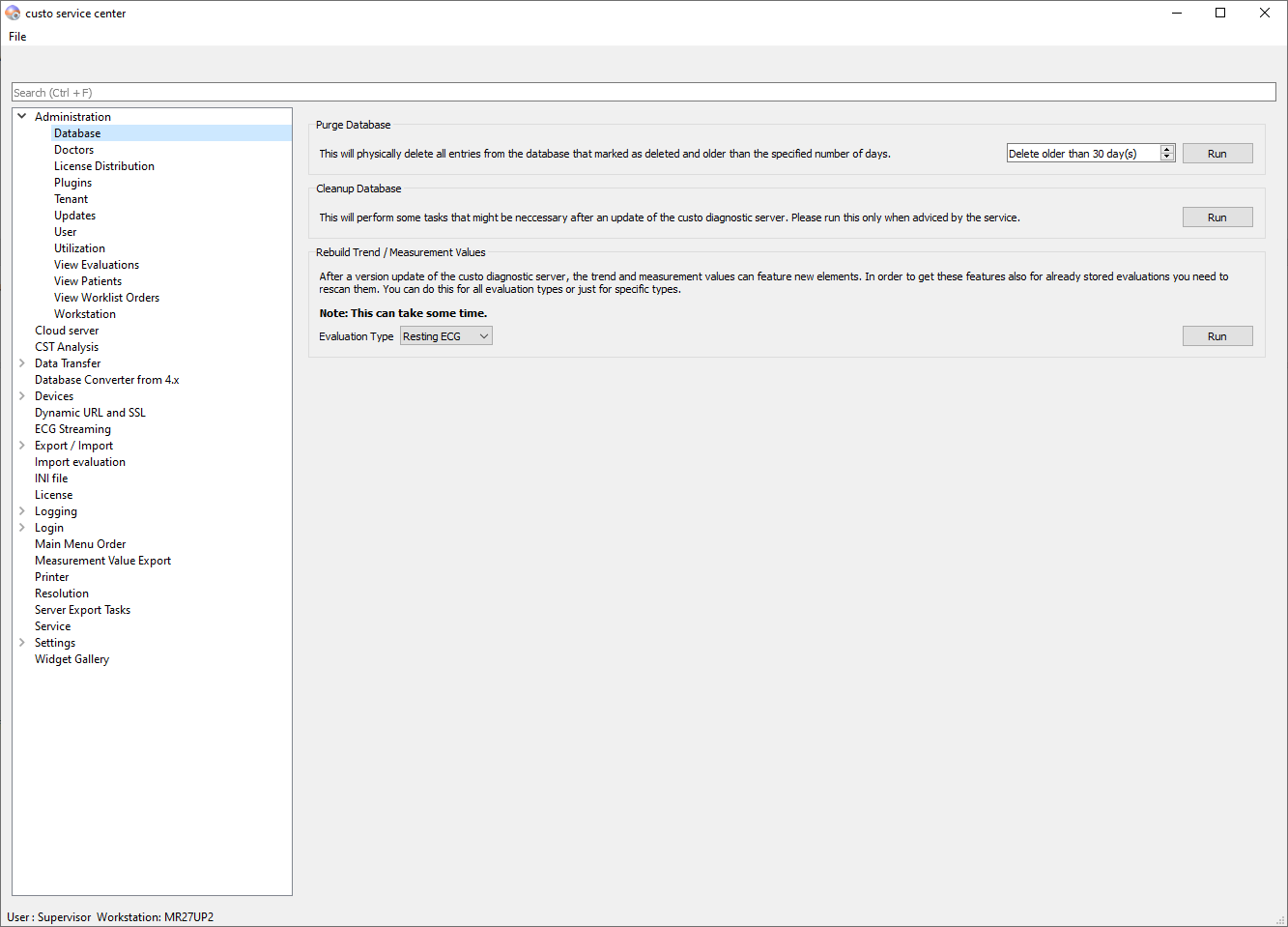1288x927 pixels.
Task: Collapse the Administration tree node
Action: coord(22,117)
